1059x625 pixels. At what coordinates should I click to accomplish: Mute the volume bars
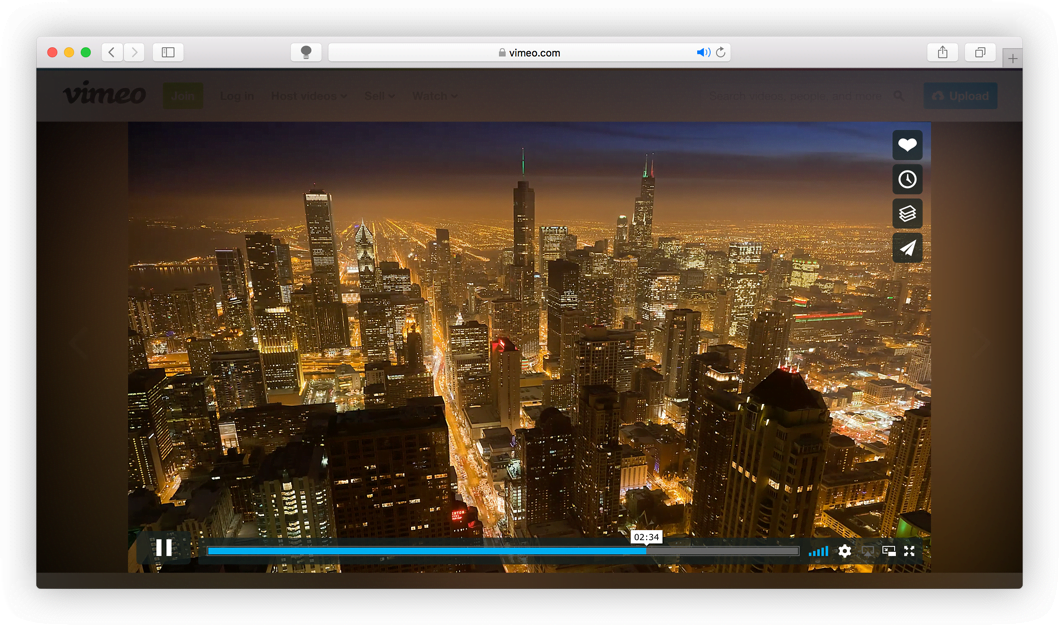pyautogui.click(x=818, y=551)
